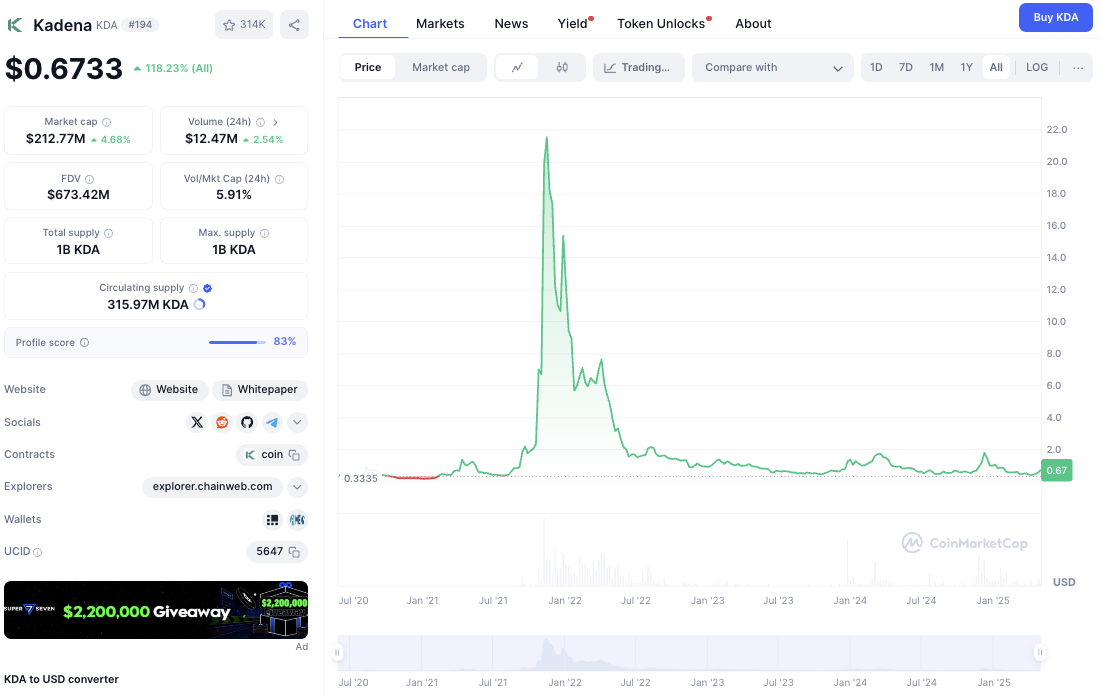Show info tooltip for Circulating supply
Viewport: 1101px width, 695px height.
point(193,288)
